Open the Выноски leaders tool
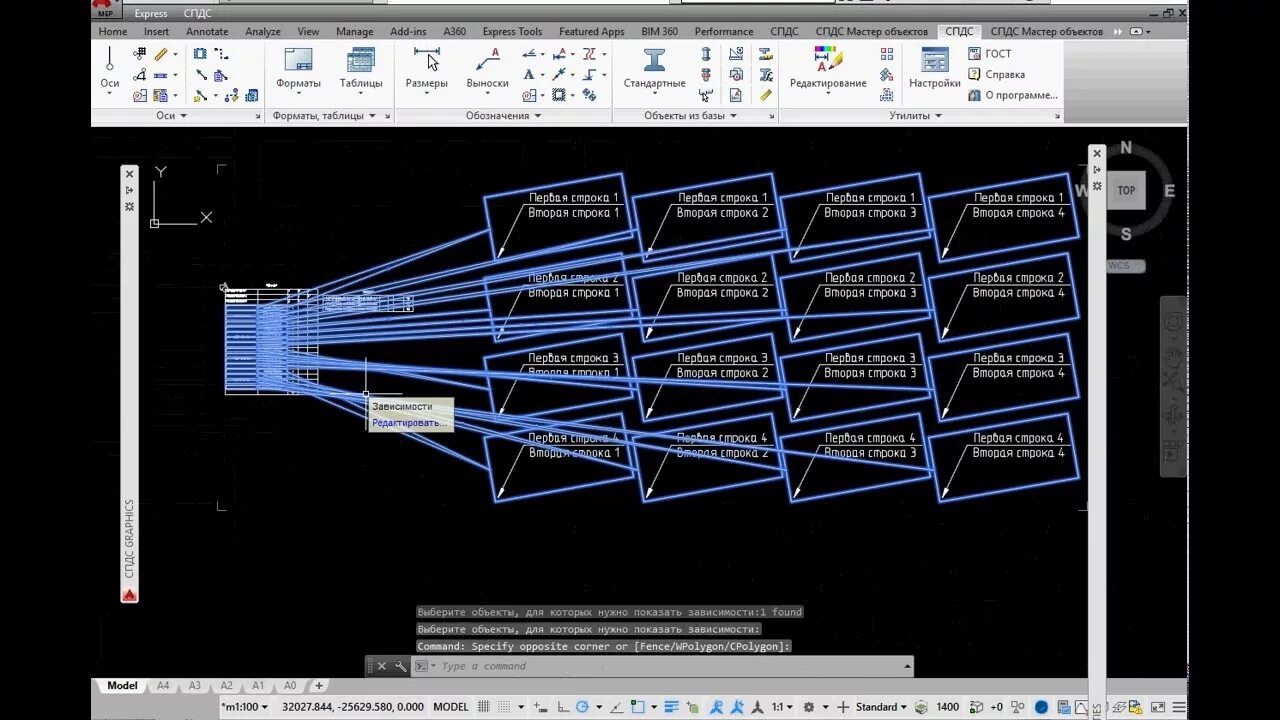This screenshot has height=720, width=1280. 488,68
